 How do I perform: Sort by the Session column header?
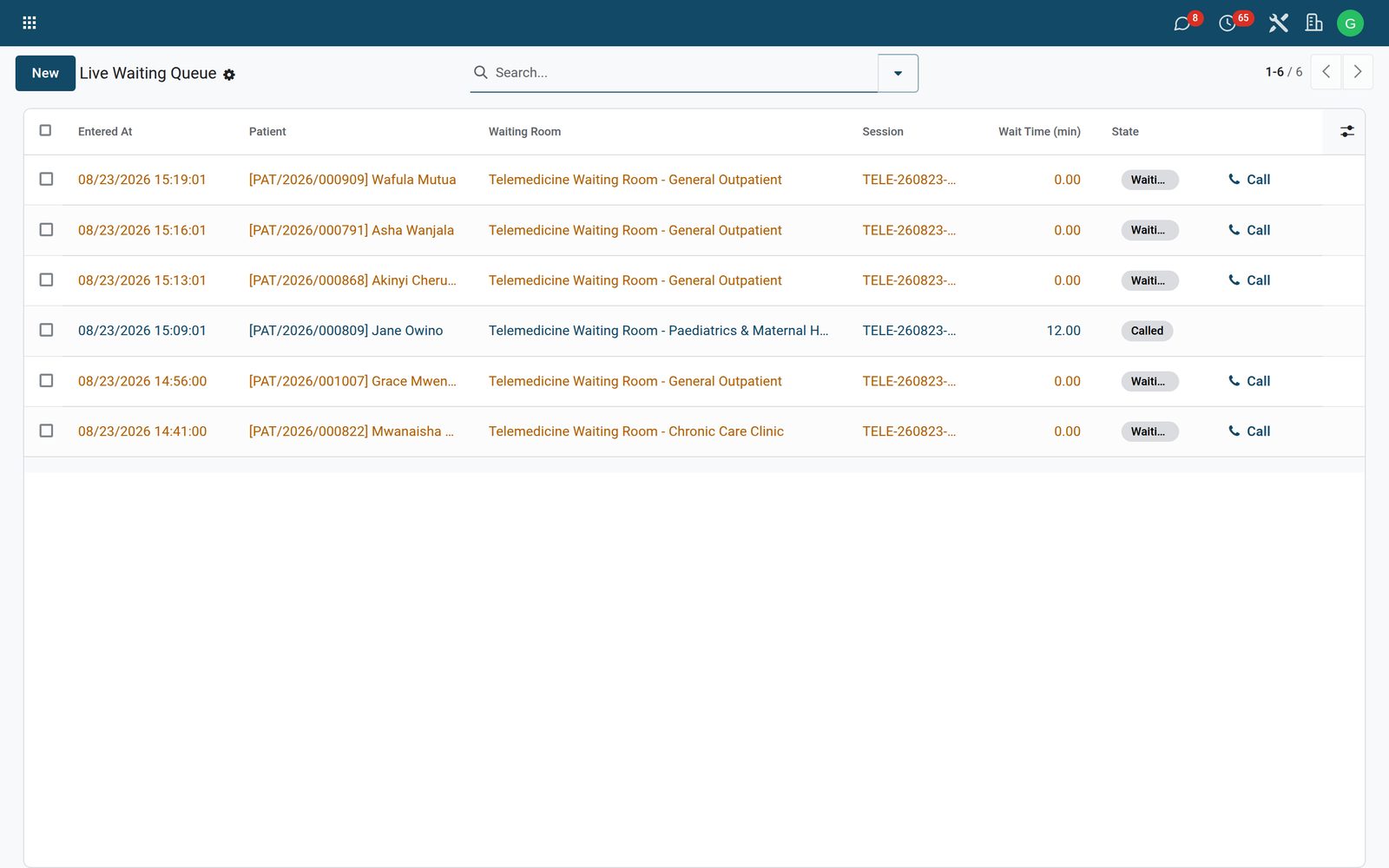(x=883, y=132)
